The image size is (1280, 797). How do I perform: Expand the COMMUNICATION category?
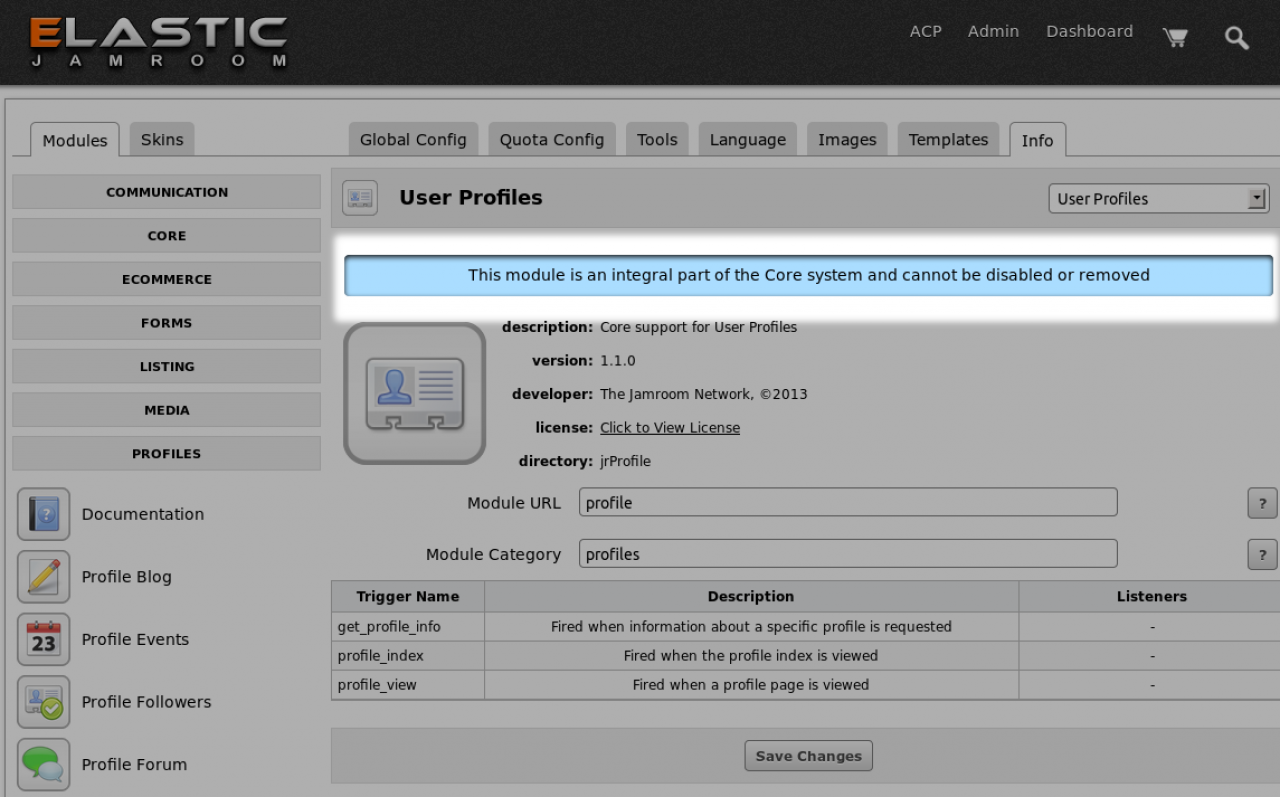click(166, 192)
